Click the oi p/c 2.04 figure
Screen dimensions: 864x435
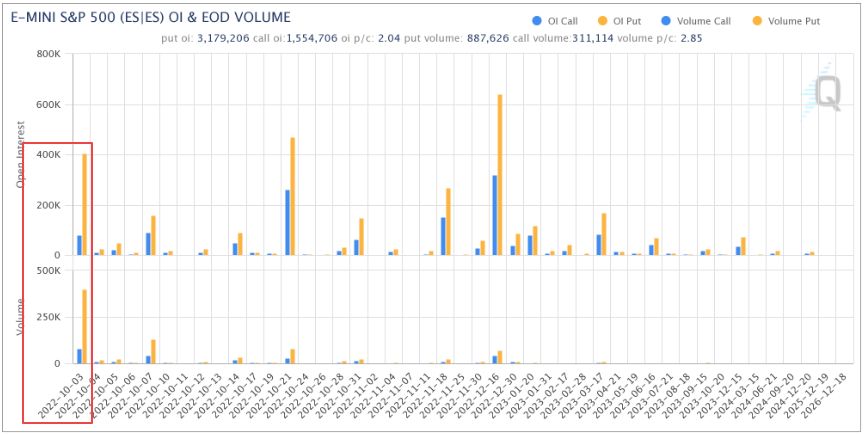click(390, 39)
